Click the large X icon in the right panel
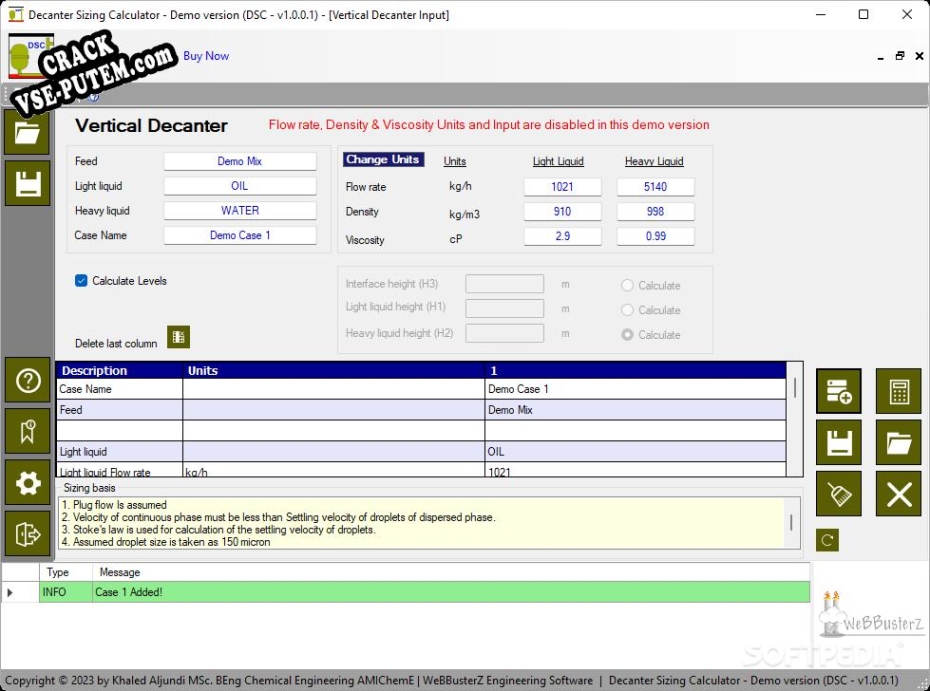This screenshot has height=691, width=930. tap(899, 493)
